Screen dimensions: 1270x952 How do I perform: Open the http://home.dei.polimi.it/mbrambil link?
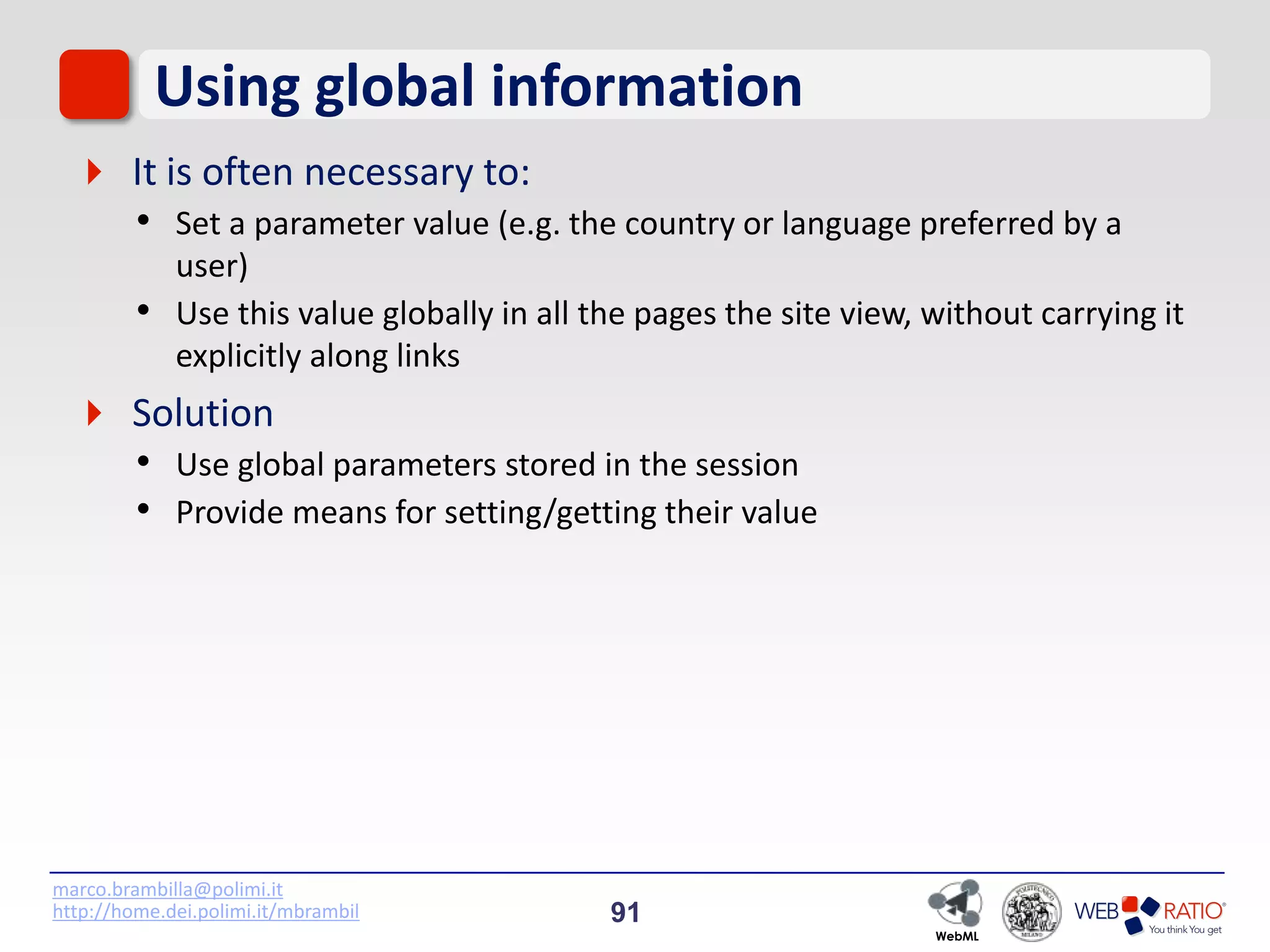click(x=206, y=911)
